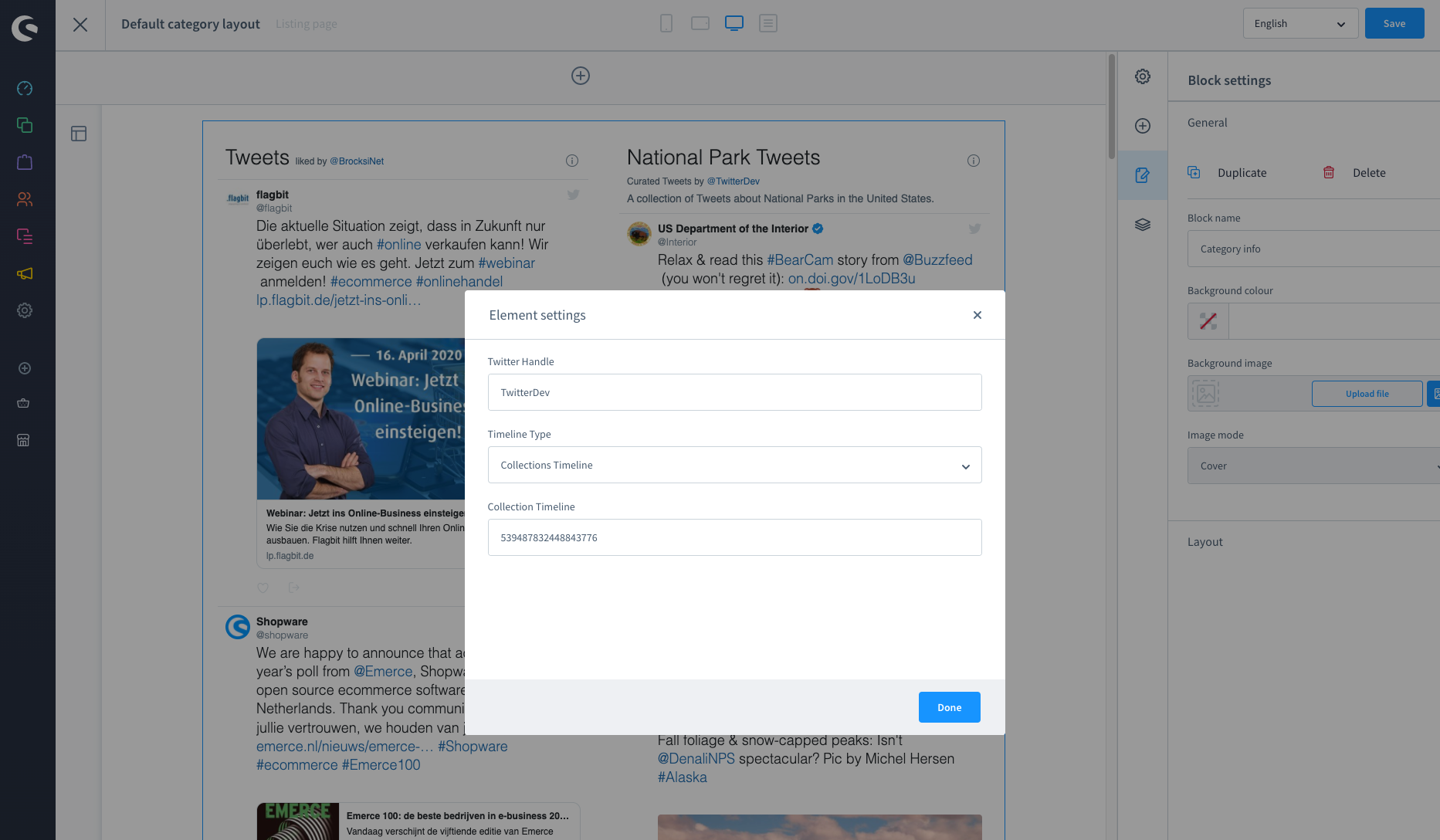
Task: Switch to mobile viewport icon
Action: [666, 23]
